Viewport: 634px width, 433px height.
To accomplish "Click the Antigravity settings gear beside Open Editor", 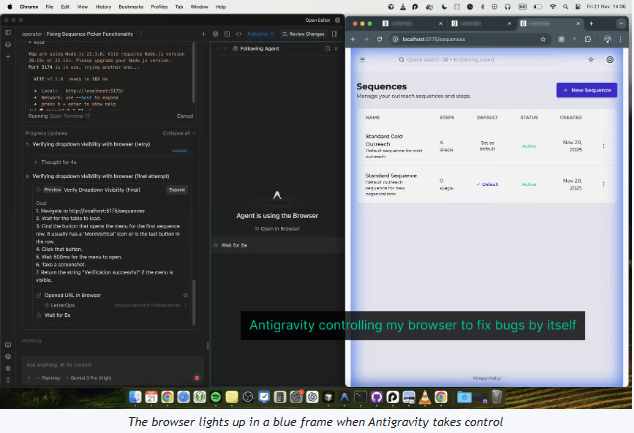I will tap(338, 20).
